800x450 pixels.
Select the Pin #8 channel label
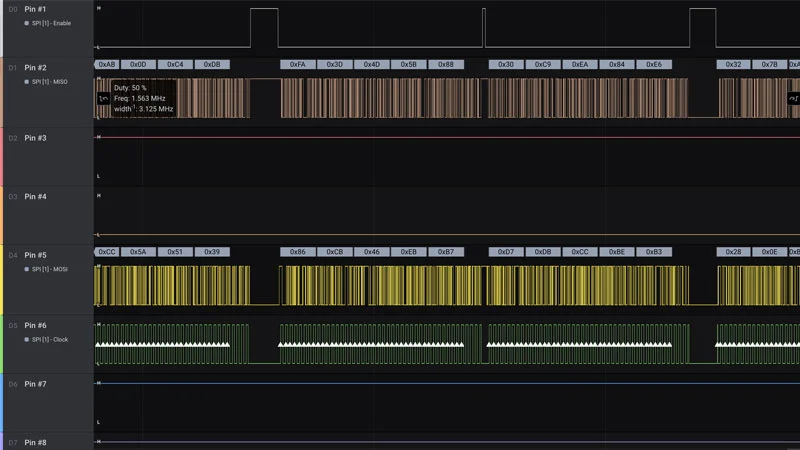pyautogui.click(x=35, y=442)
